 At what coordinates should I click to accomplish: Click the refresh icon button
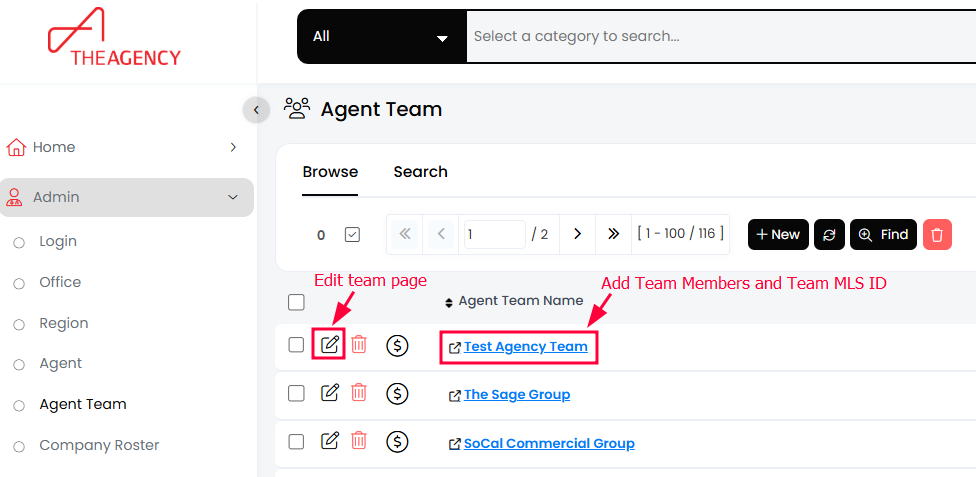coord(829,234)
